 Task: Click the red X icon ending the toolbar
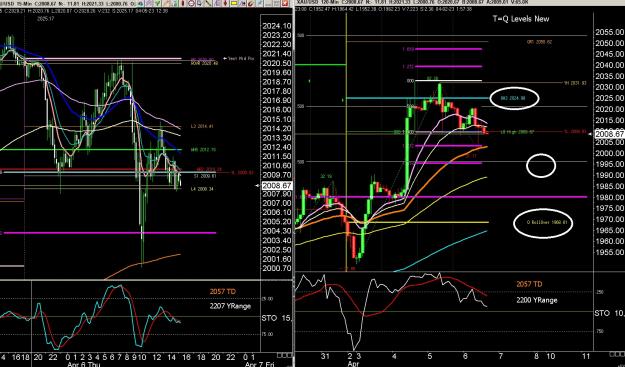[285, 3]
